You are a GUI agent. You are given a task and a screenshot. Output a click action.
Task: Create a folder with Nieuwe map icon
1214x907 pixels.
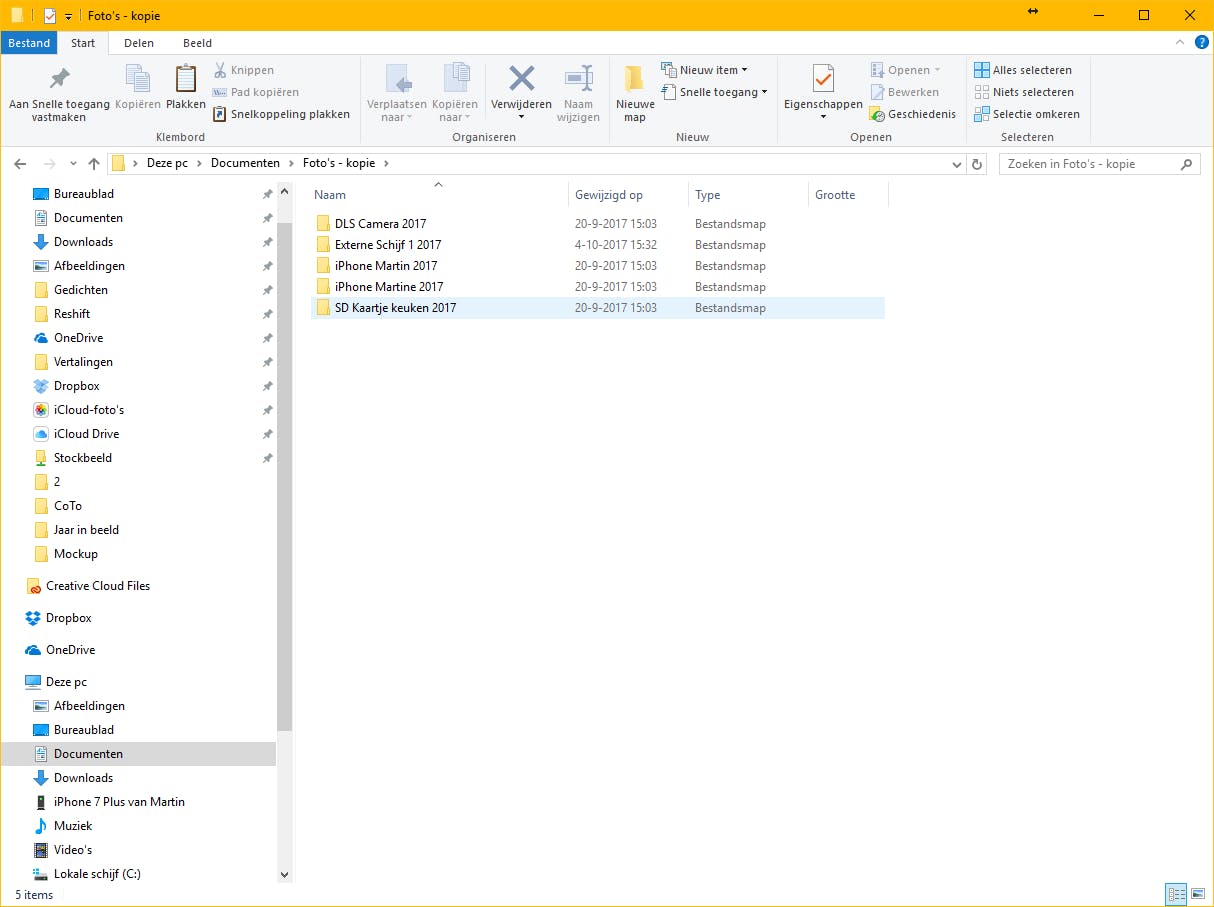(634, 79)
